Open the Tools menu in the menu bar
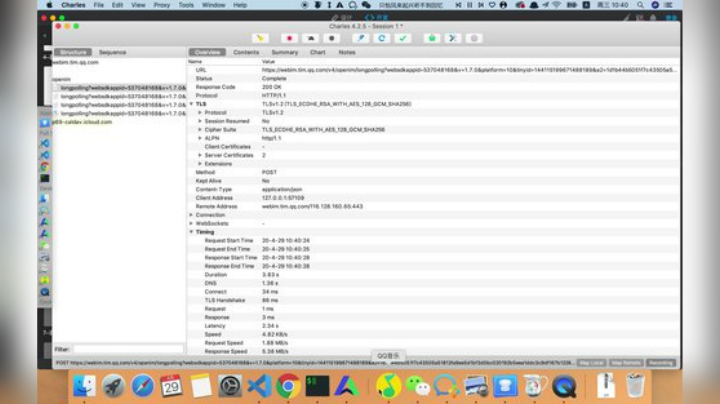The width and height of the screenshot is (720, 404). pyautogui.click(x=186, y=5)
